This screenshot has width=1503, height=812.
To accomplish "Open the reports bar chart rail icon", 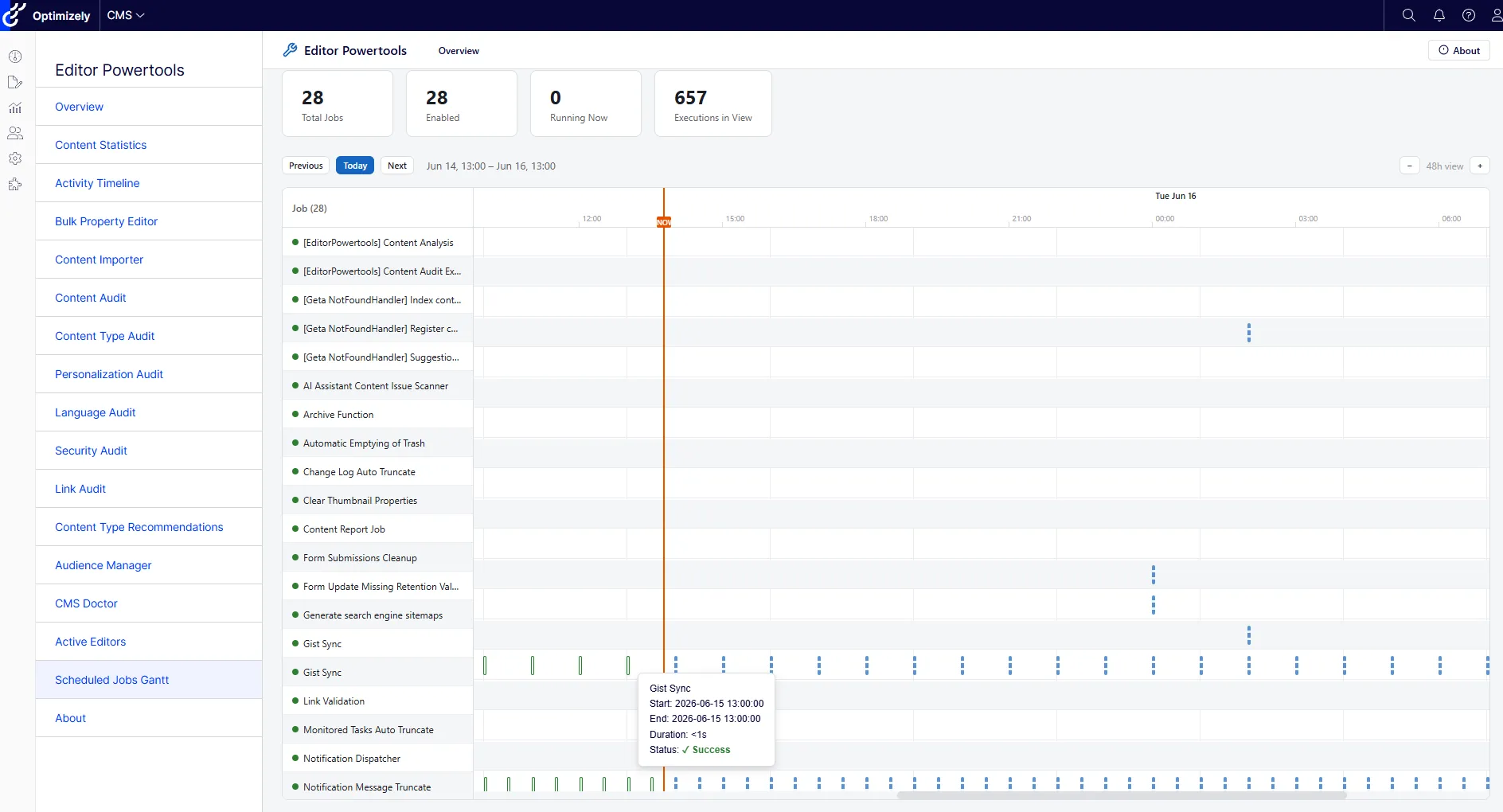I will (x=15, y=107).
